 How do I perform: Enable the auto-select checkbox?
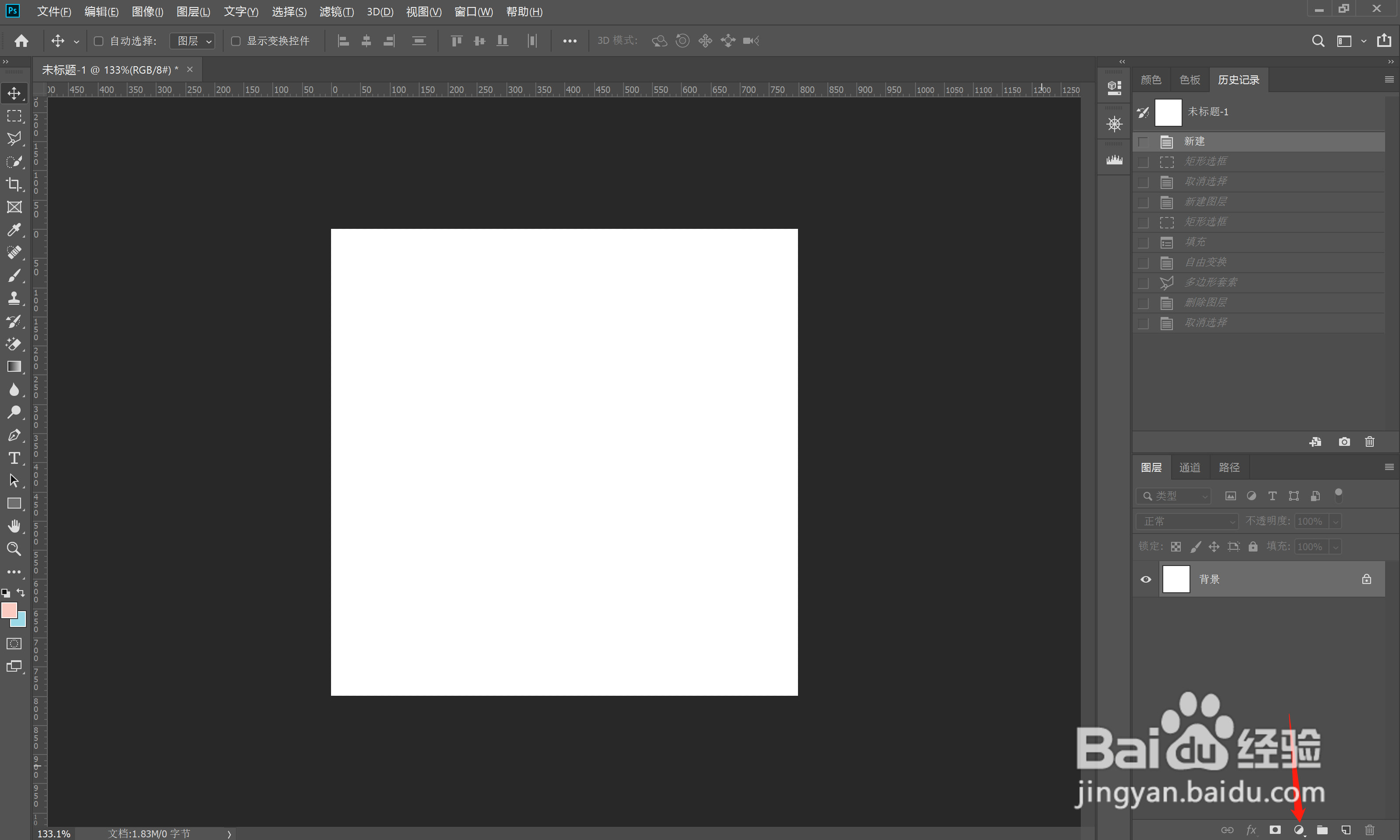(99, 41)
